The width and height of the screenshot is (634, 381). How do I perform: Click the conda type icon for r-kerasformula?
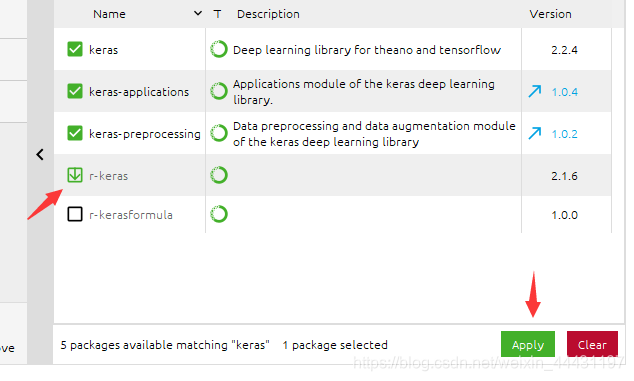[x=219, y=214]
